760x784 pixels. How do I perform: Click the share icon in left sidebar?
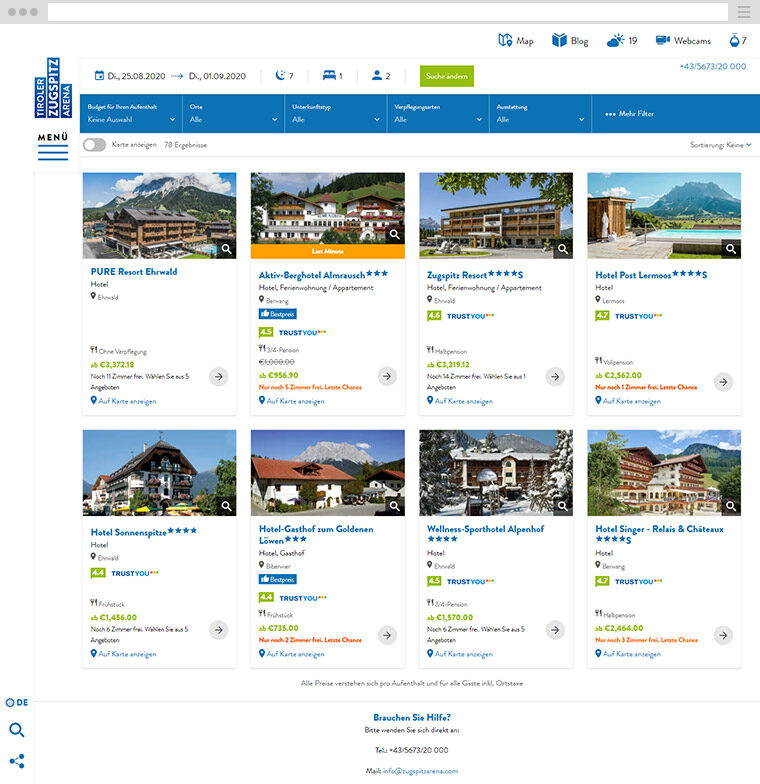[16, 760]
